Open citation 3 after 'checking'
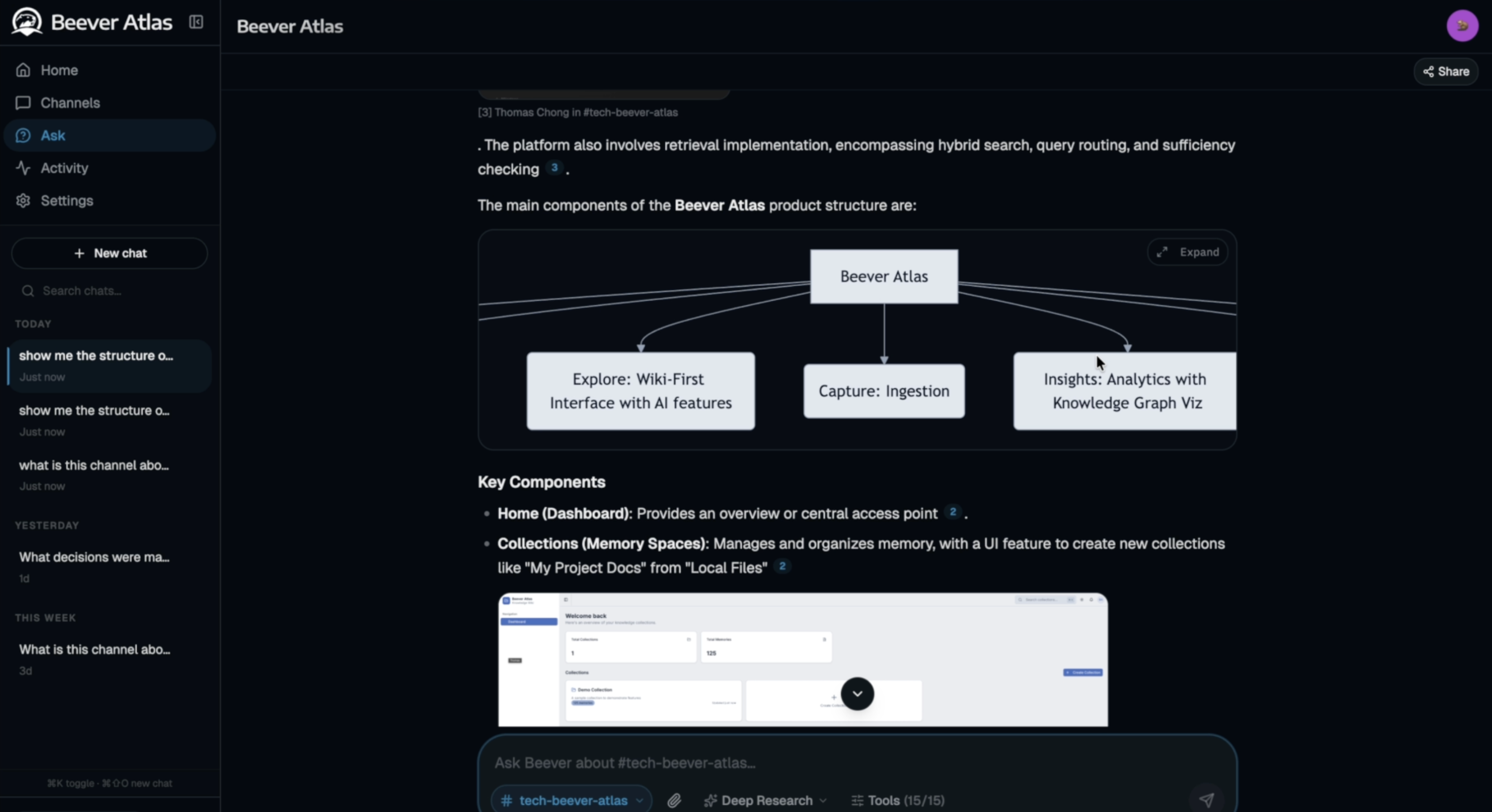Screen dimensions: 1492x812 click(554, 168)
